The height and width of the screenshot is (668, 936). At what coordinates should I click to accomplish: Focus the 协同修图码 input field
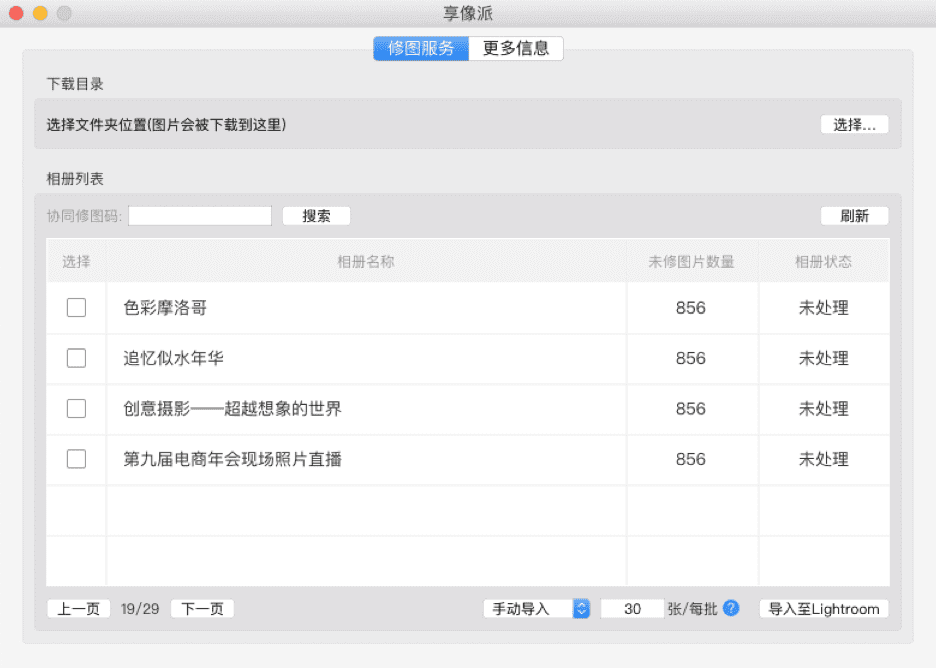[x=200, y=216]
